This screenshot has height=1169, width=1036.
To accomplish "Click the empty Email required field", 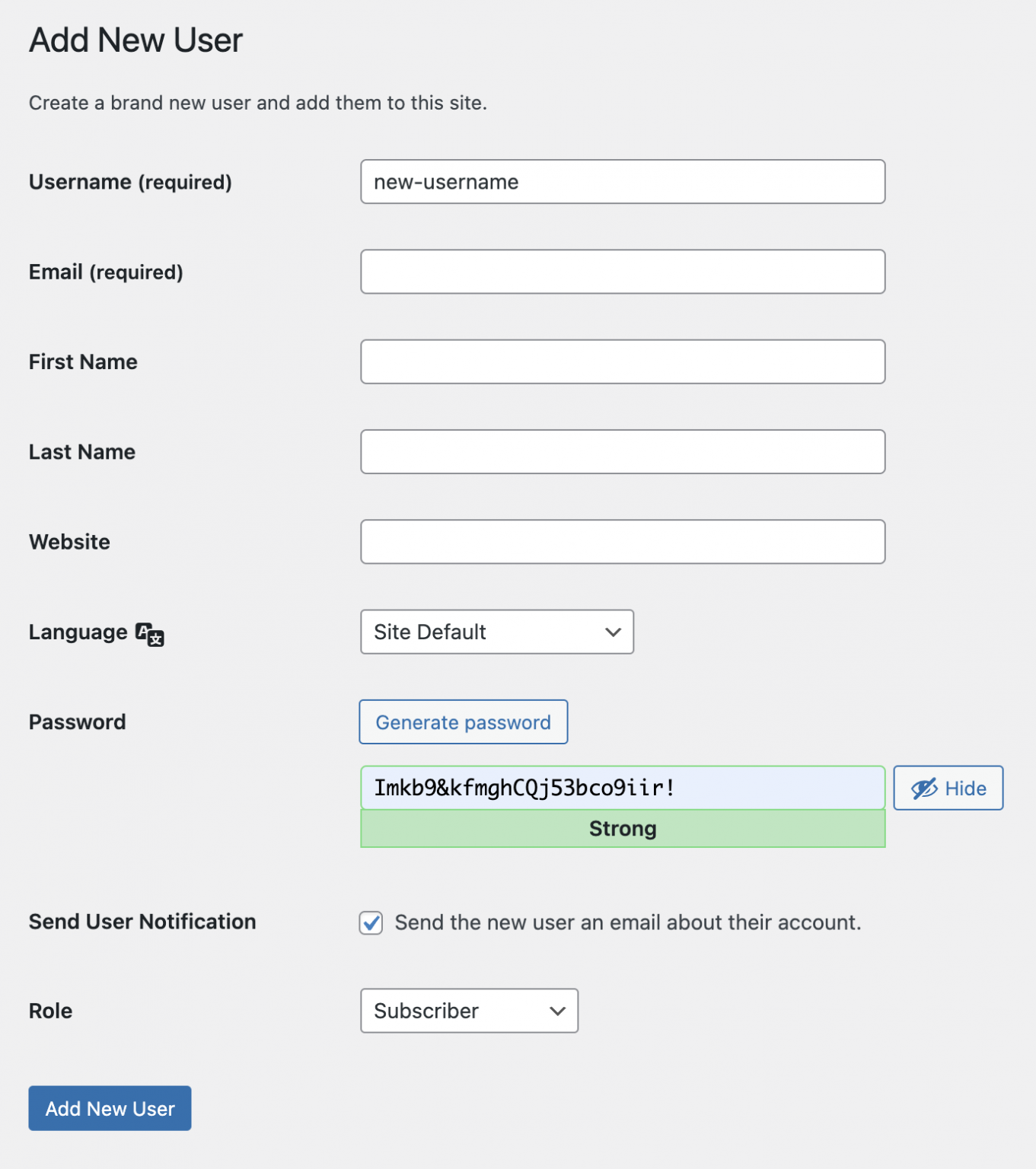I will tap(623, 272).
